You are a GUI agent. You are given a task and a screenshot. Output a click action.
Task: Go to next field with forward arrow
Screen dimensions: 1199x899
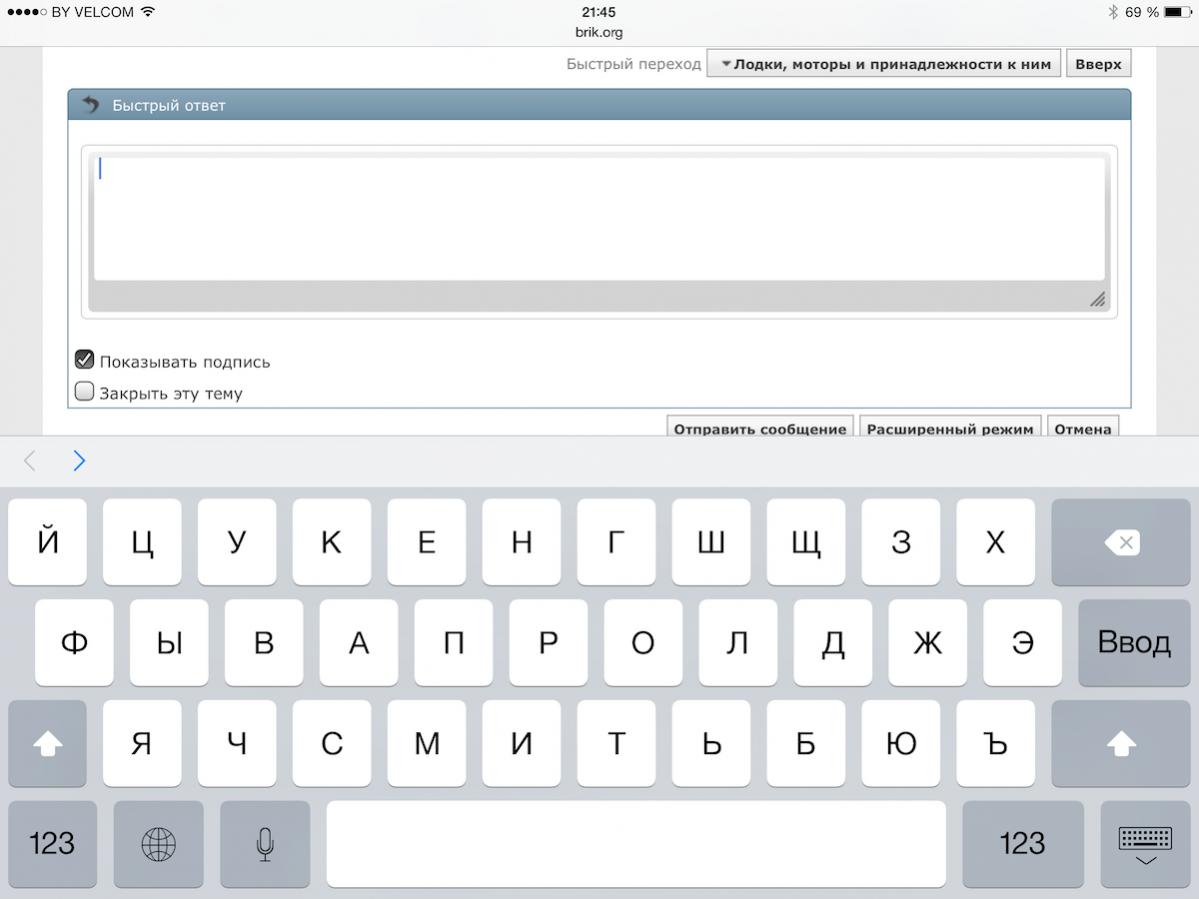coord(79,461)
